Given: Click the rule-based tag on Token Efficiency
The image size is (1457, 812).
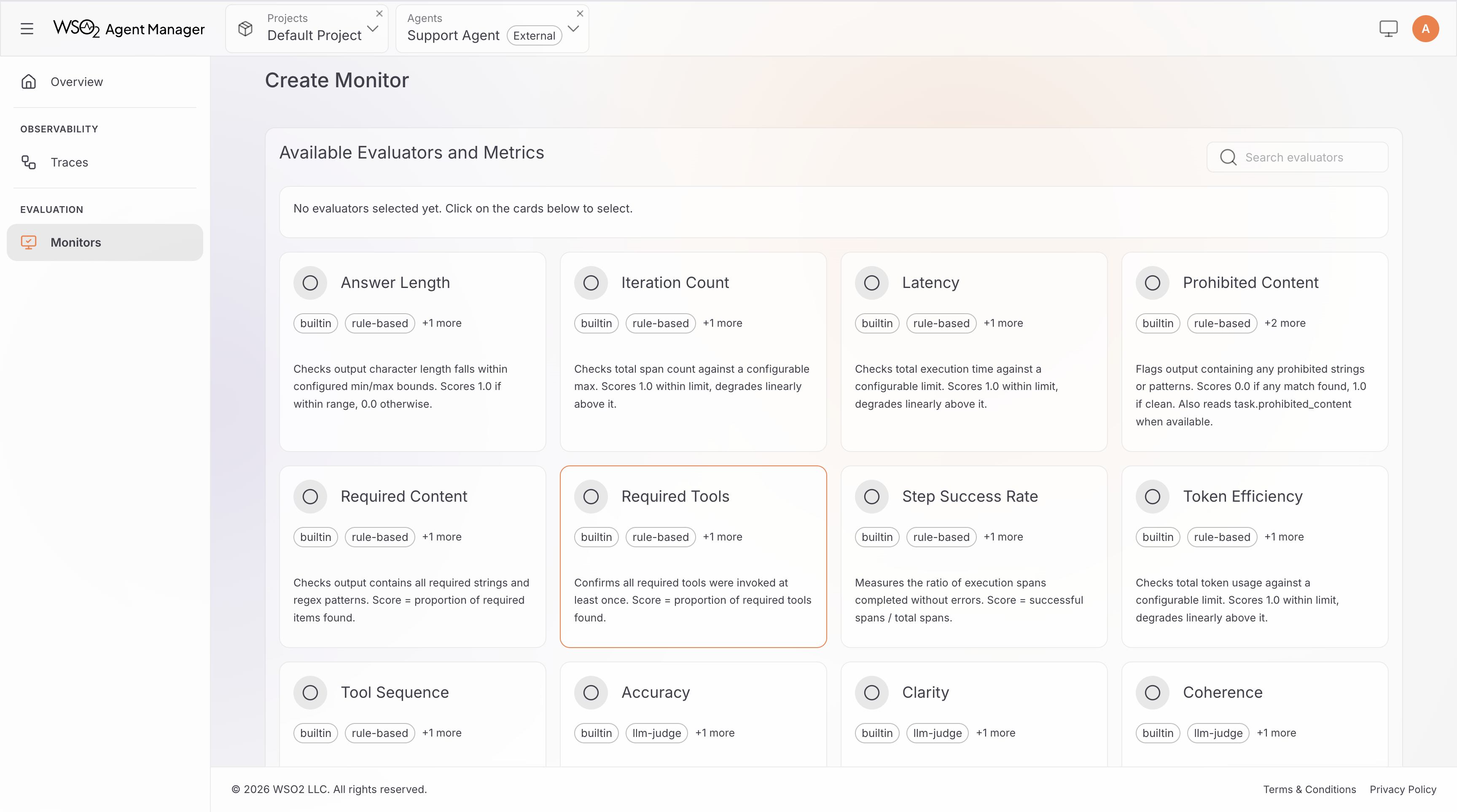Looking at the screenshot, I should pos(1222,537).
